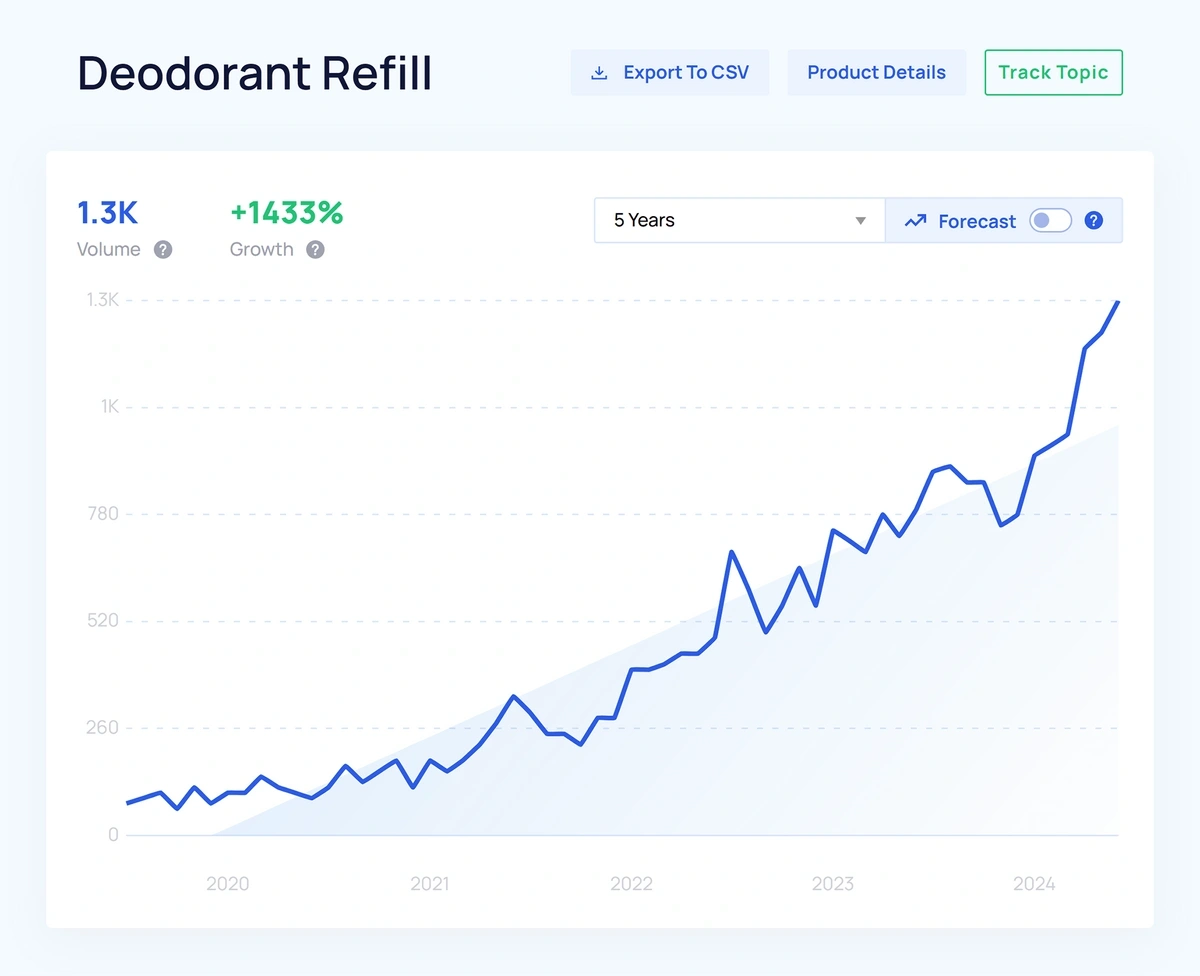Click the Export To CSV button
1200x976 pixels.
pyautogui.click(x=670, y=73)
